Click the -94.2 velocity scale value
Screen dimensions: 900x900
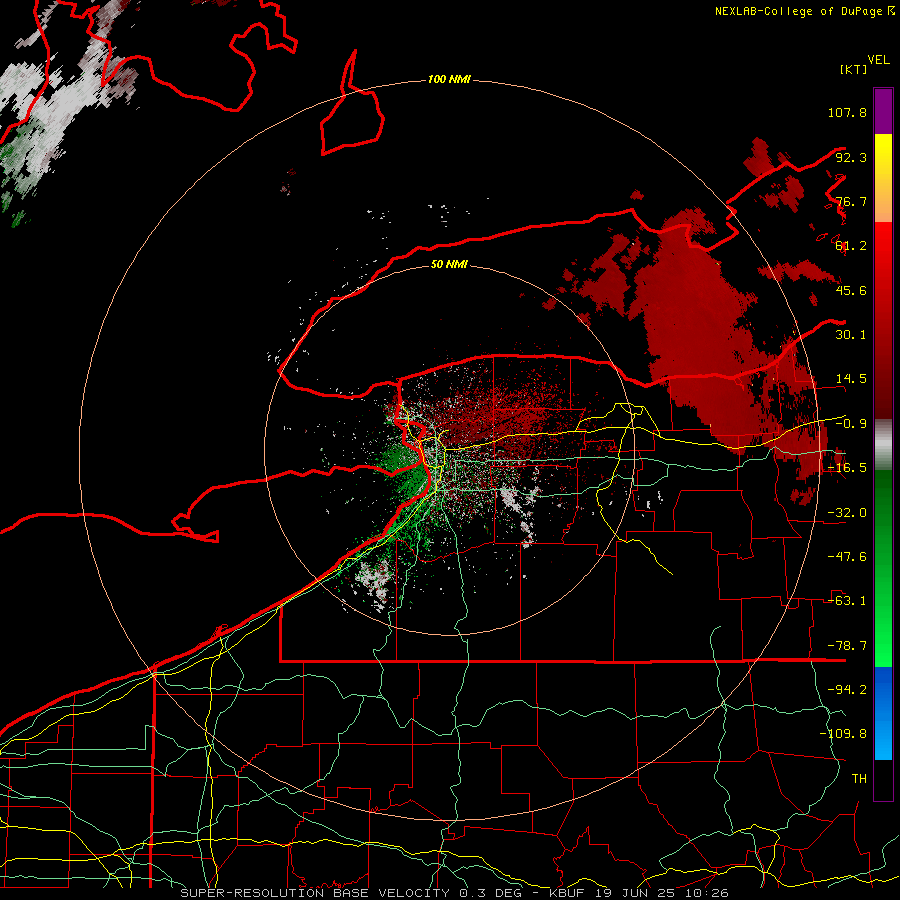(847, 689)
